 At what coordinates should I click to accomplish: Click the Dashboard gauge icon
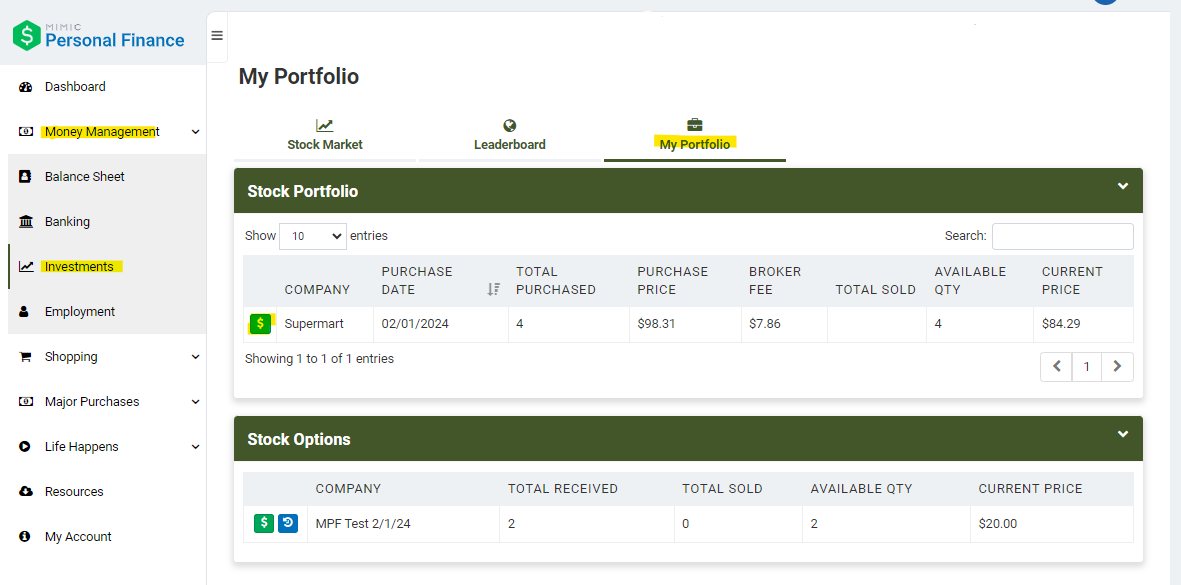pyautogui.click(x=26, y=87)
